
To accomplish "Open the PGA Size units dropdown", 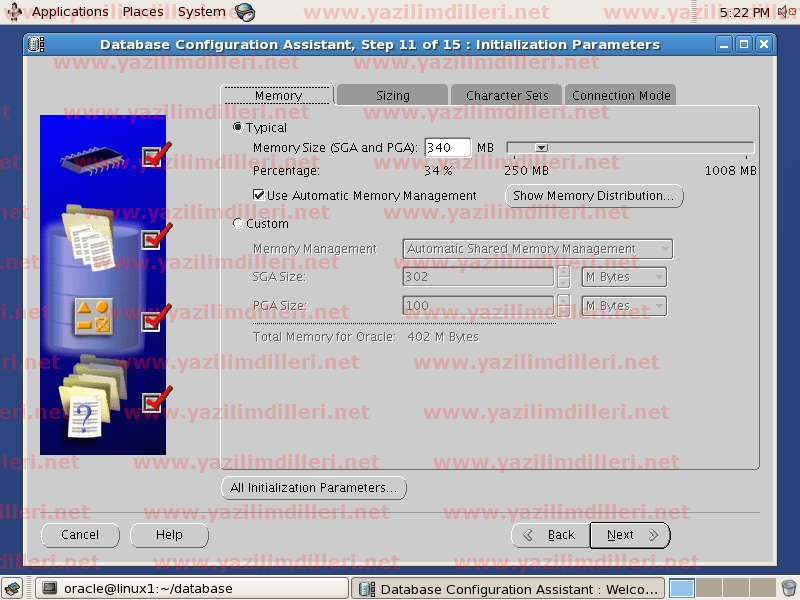I will pyautogui.click(x=624, y=306).
